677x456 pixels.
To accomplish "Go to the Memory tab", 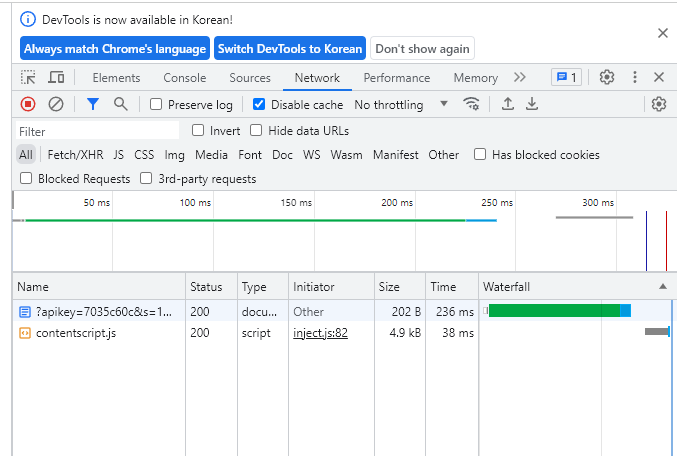I will coord(475,78).
